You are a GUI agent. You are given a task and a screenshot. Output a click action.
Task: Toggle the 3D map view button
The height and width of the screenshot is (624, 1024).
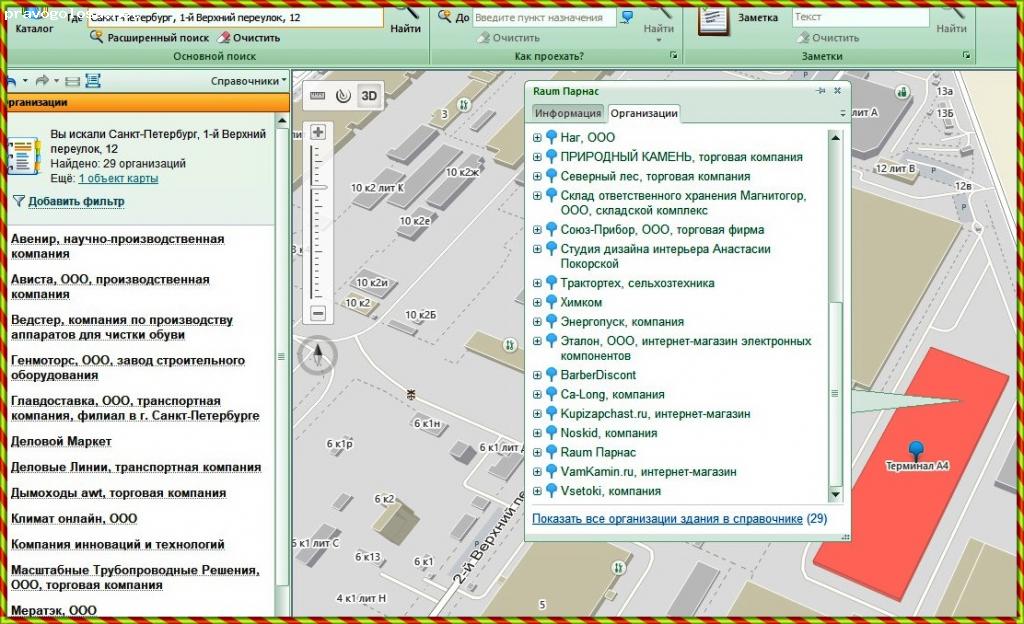[369, 96]
